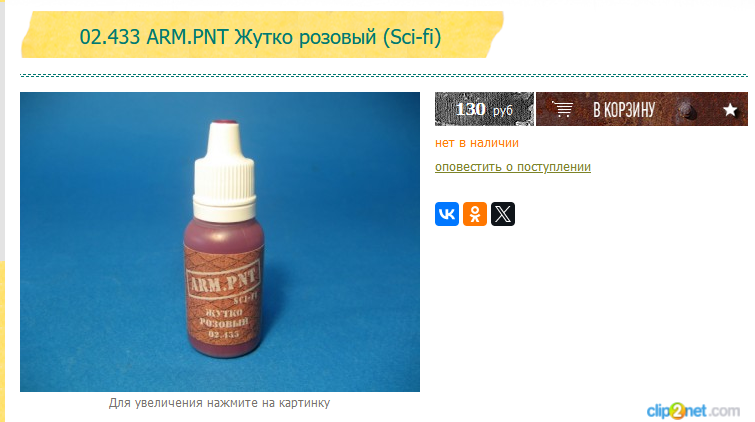Click the white dropper cap in the photo
This screenshot has height=422, width=755.
(x=224, y=171)
